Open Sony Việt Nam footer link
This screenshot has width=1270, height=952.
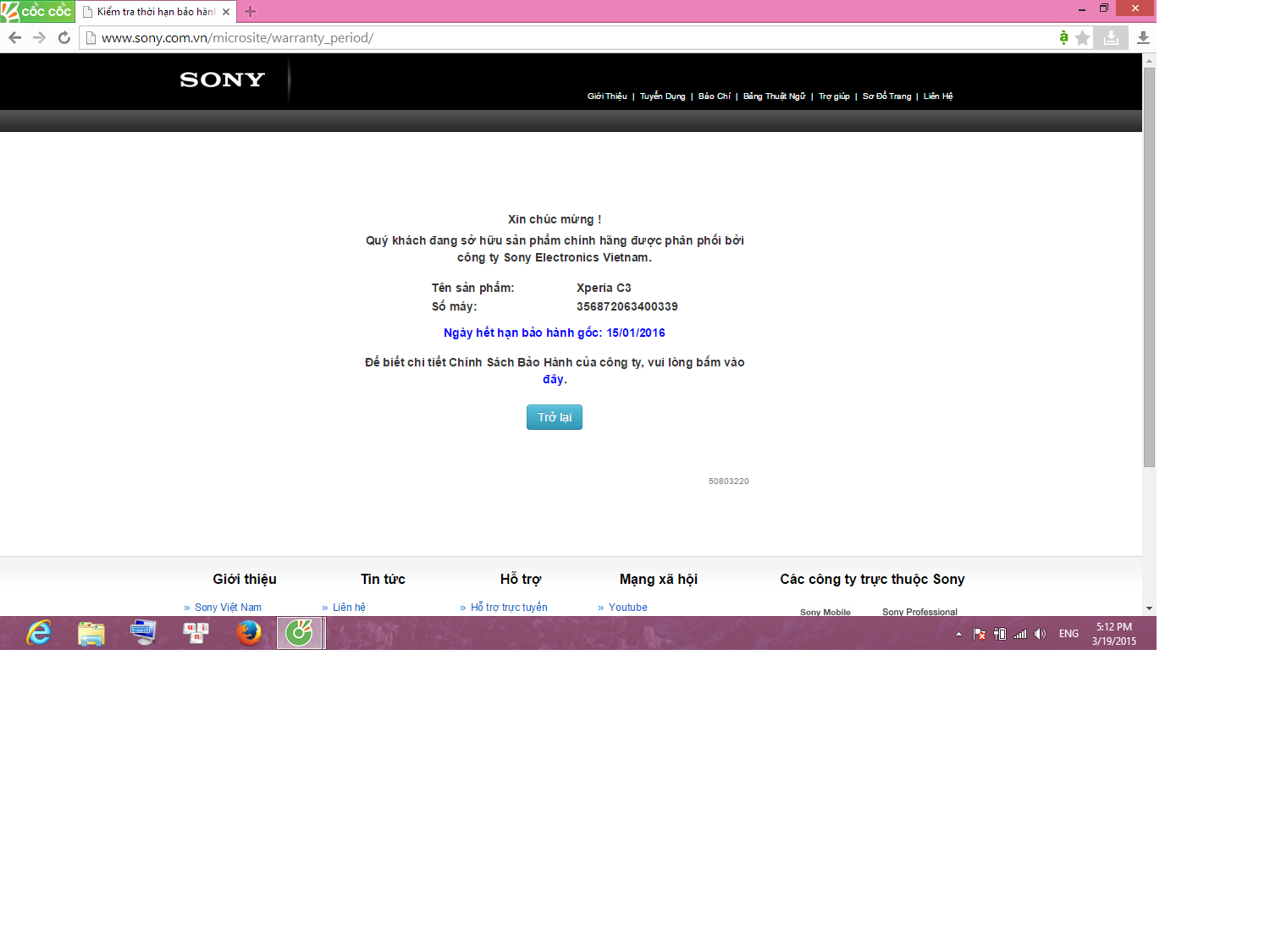point(228,608)
